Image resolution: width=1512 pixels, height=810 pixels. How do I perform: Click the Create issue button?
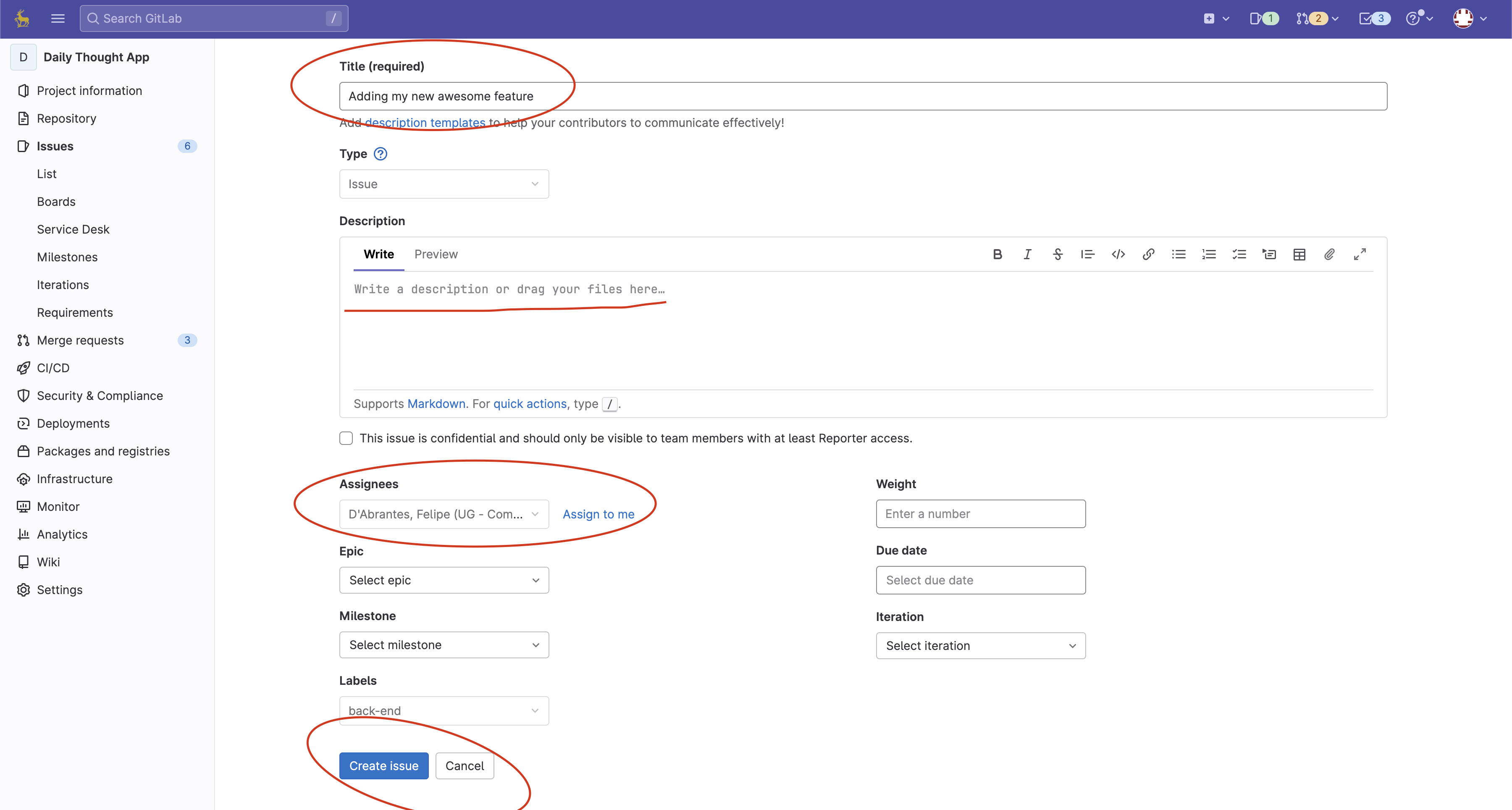click(384, 765)
